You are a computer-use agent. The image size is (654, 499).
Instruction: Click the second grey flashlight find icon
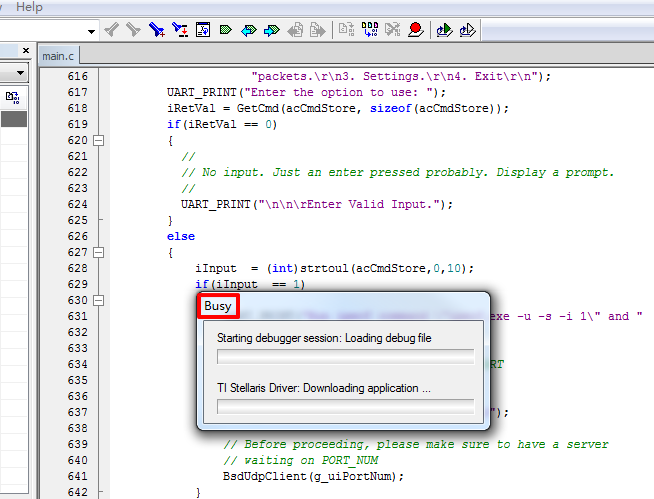[x=133, y=30]
